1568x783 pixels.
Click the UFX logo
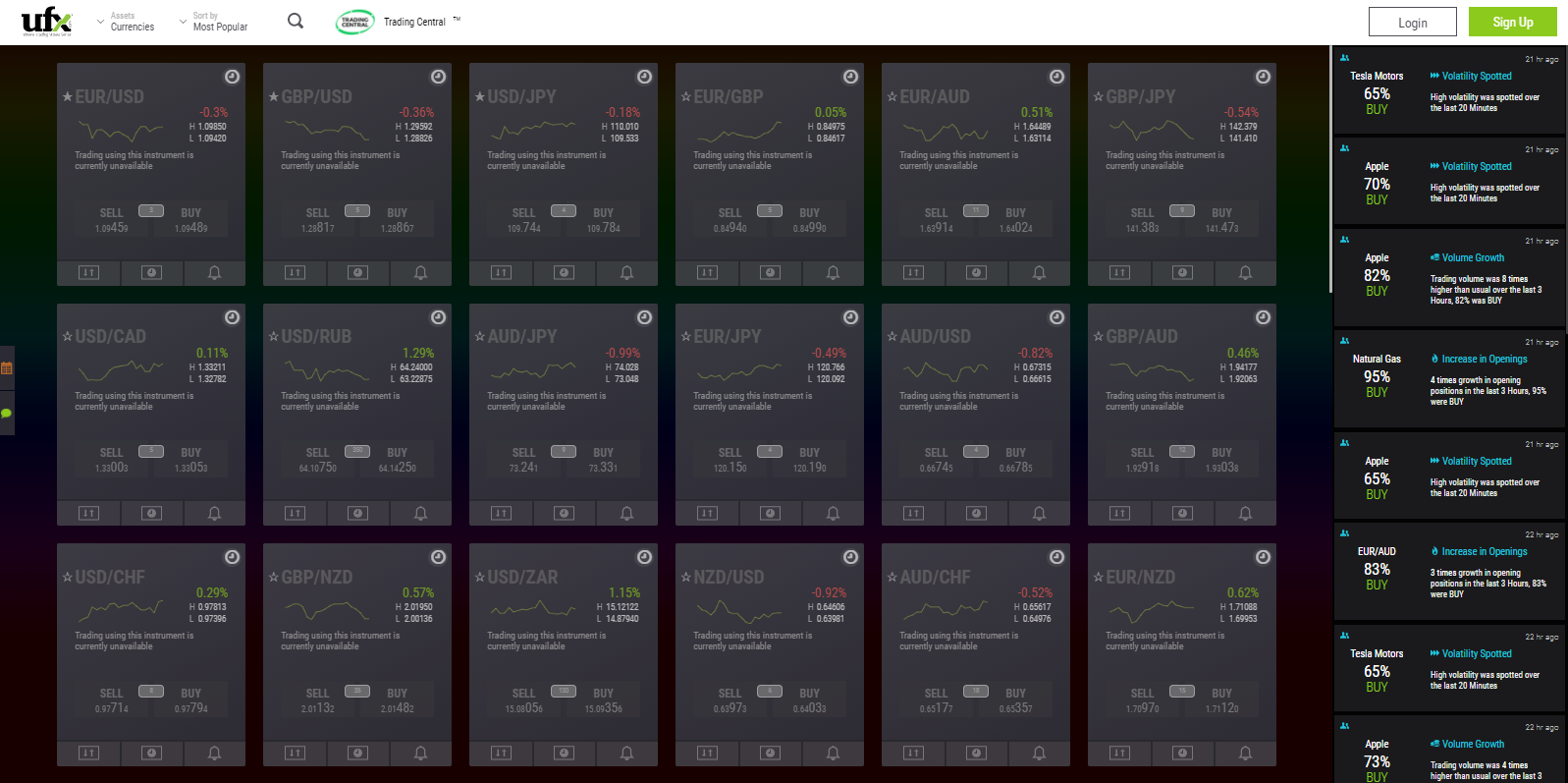47,21
